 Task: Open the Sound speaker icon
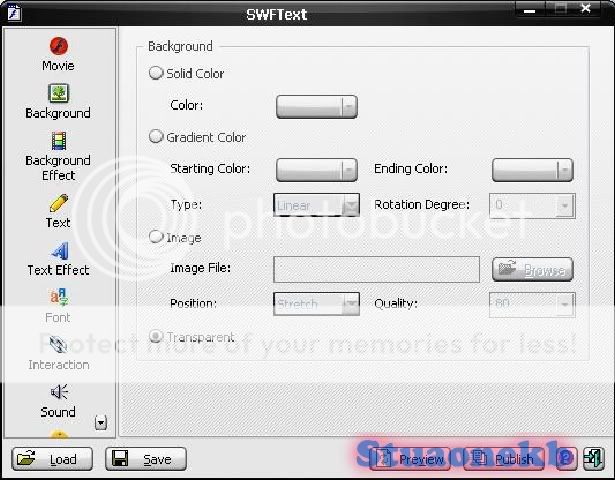click(59, 392)
